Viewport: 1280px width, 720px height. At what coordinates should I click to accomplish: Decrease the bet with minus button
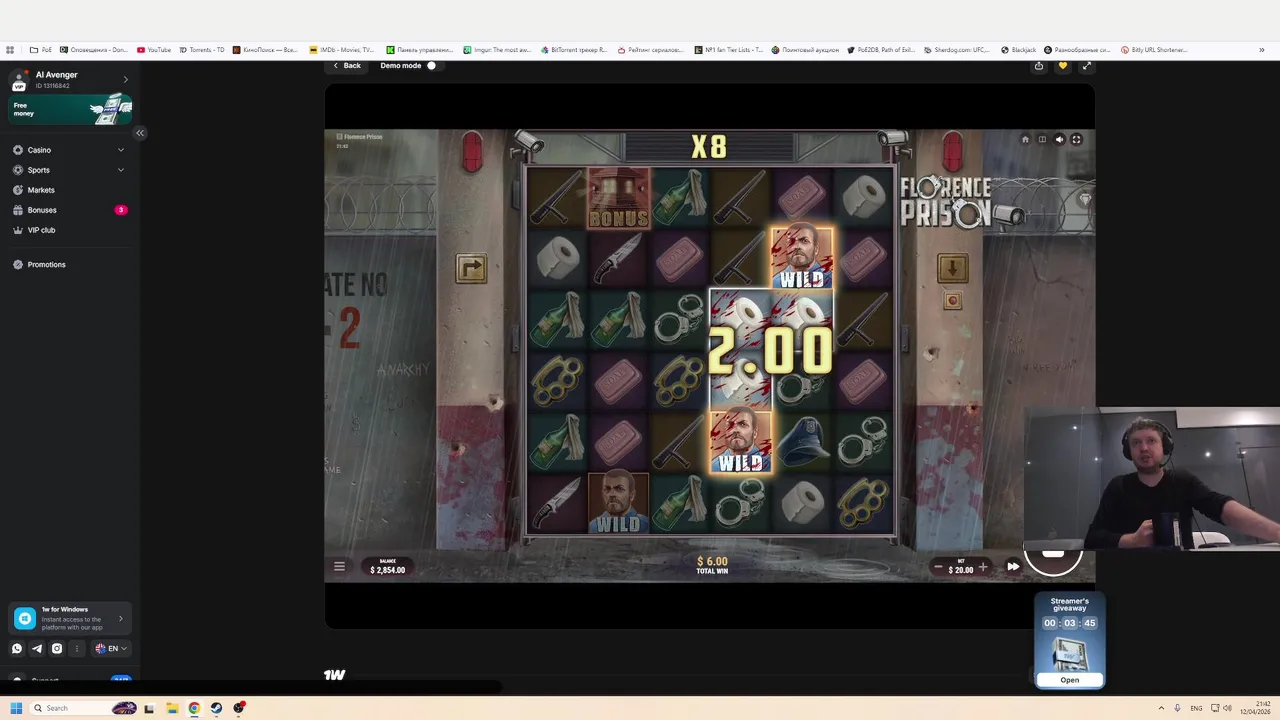pos(938,567)
